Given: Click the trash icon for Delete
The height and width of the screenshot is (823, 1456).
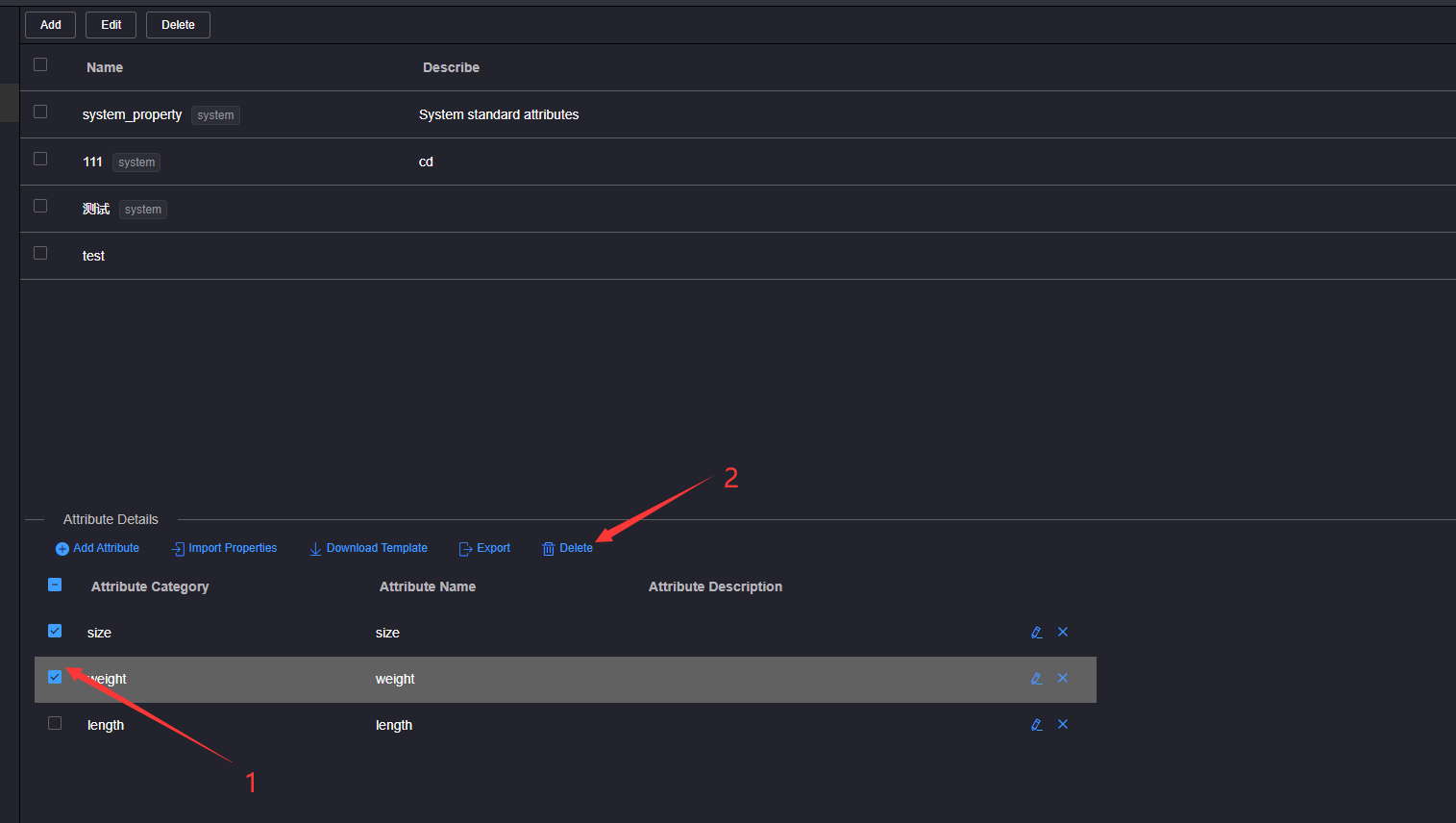Looking at the screenshot, I should click(549, 549).
